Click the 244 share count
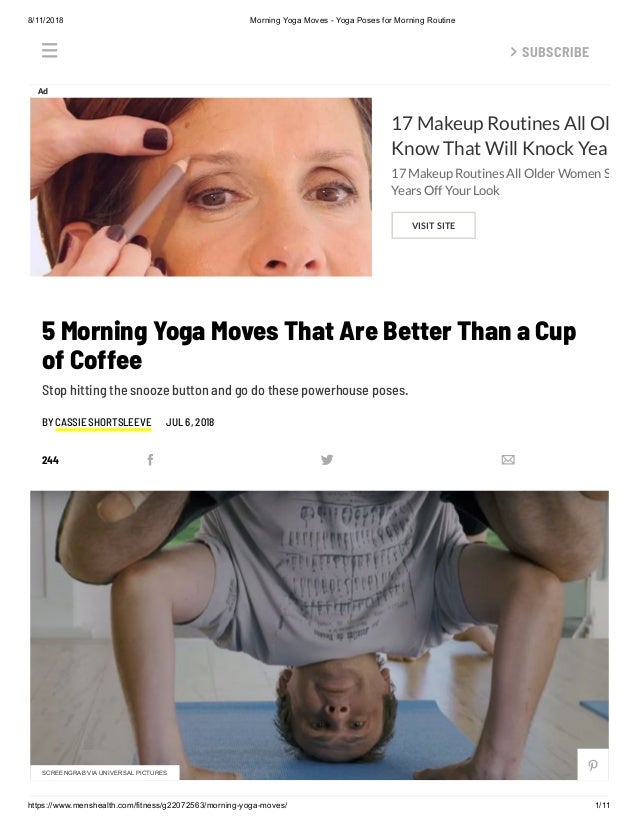Viewport: 638px width, 826px height. click(50, 460)
